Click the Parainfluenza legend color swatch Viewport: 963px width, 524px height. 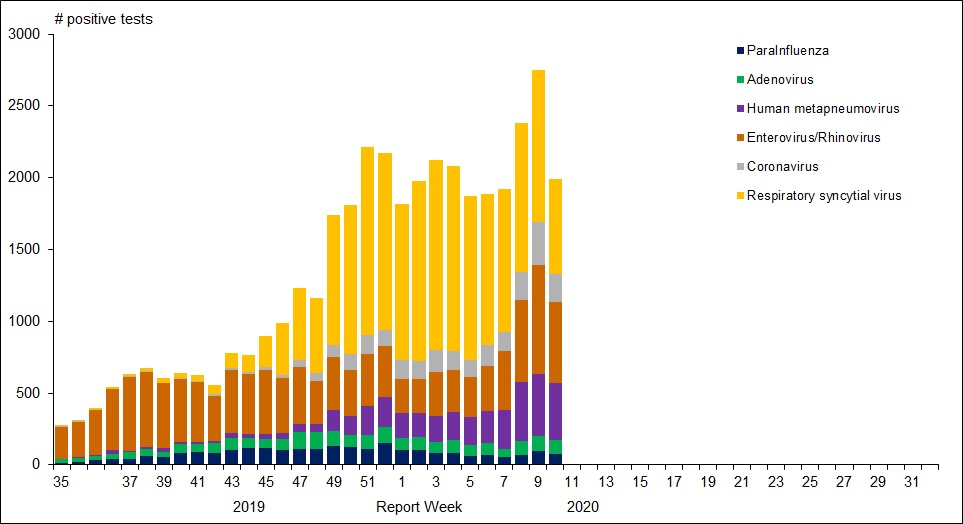(740, 51)
